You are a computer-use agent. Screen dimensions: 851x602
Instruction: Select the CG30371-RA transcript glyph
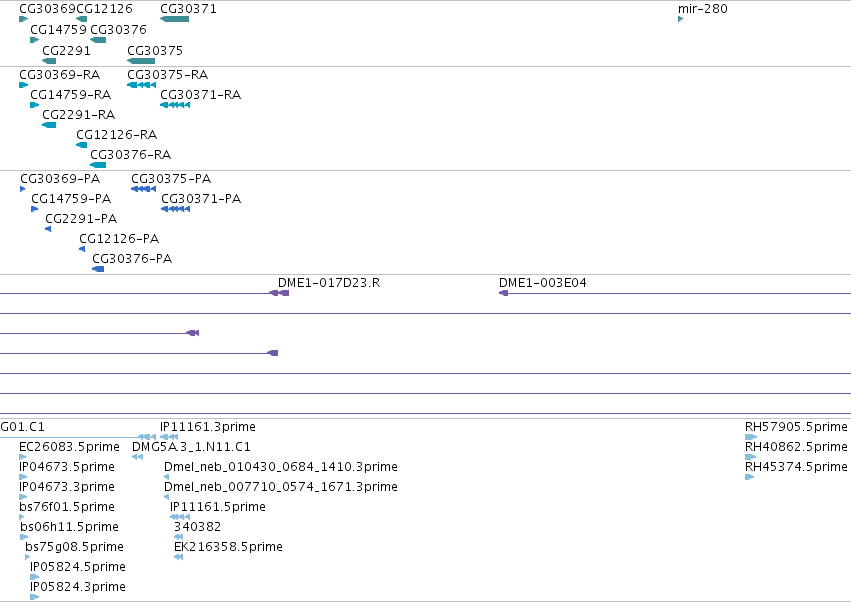point(175,105)
